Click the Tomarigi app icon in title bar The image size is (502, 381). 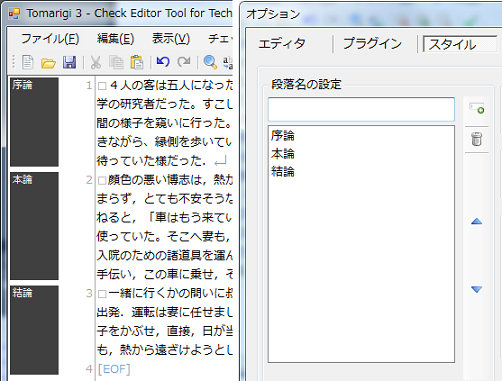point(14,14)
